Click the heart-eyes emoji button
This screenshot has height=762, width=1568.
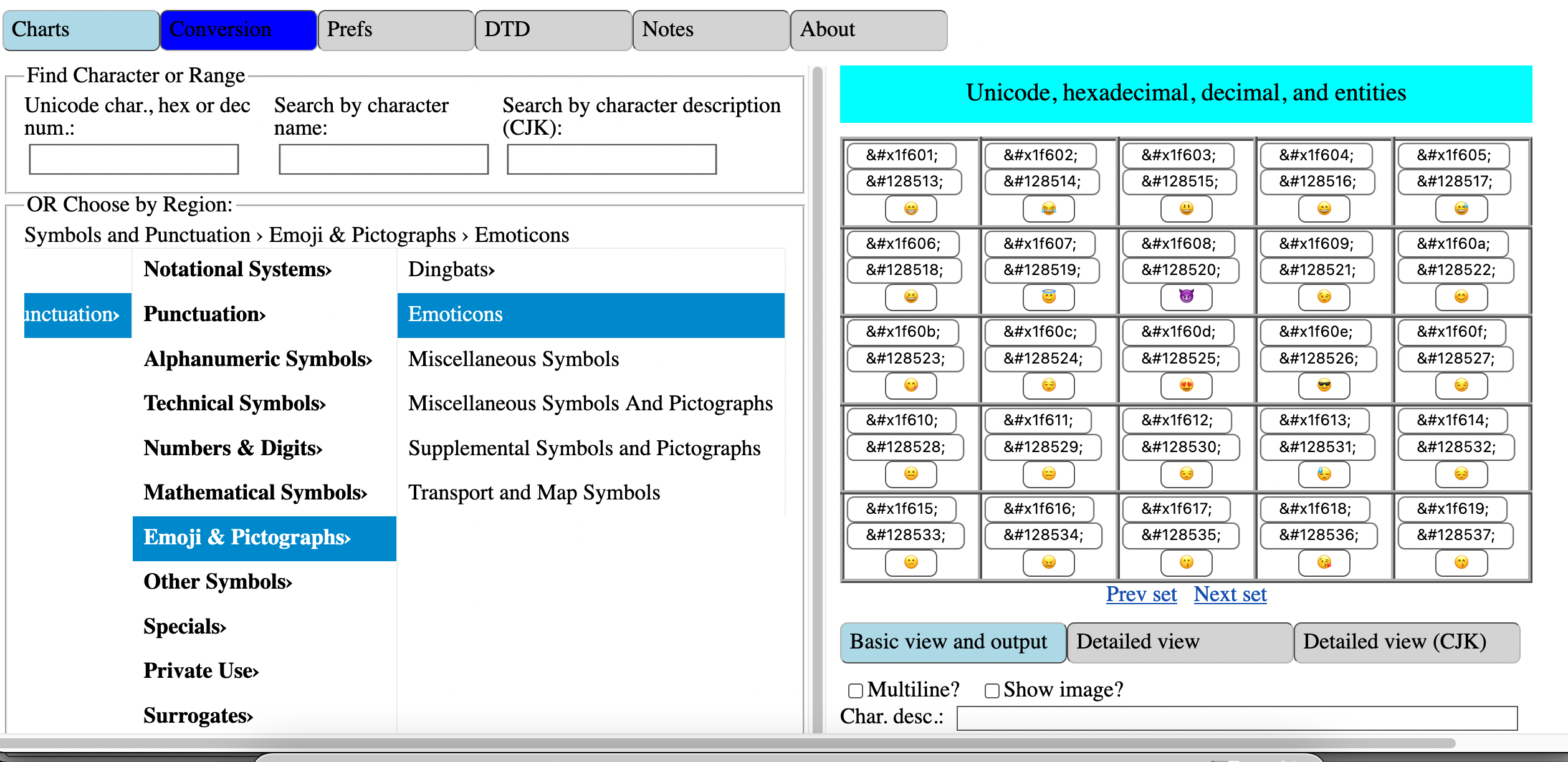coord(1186,385)
